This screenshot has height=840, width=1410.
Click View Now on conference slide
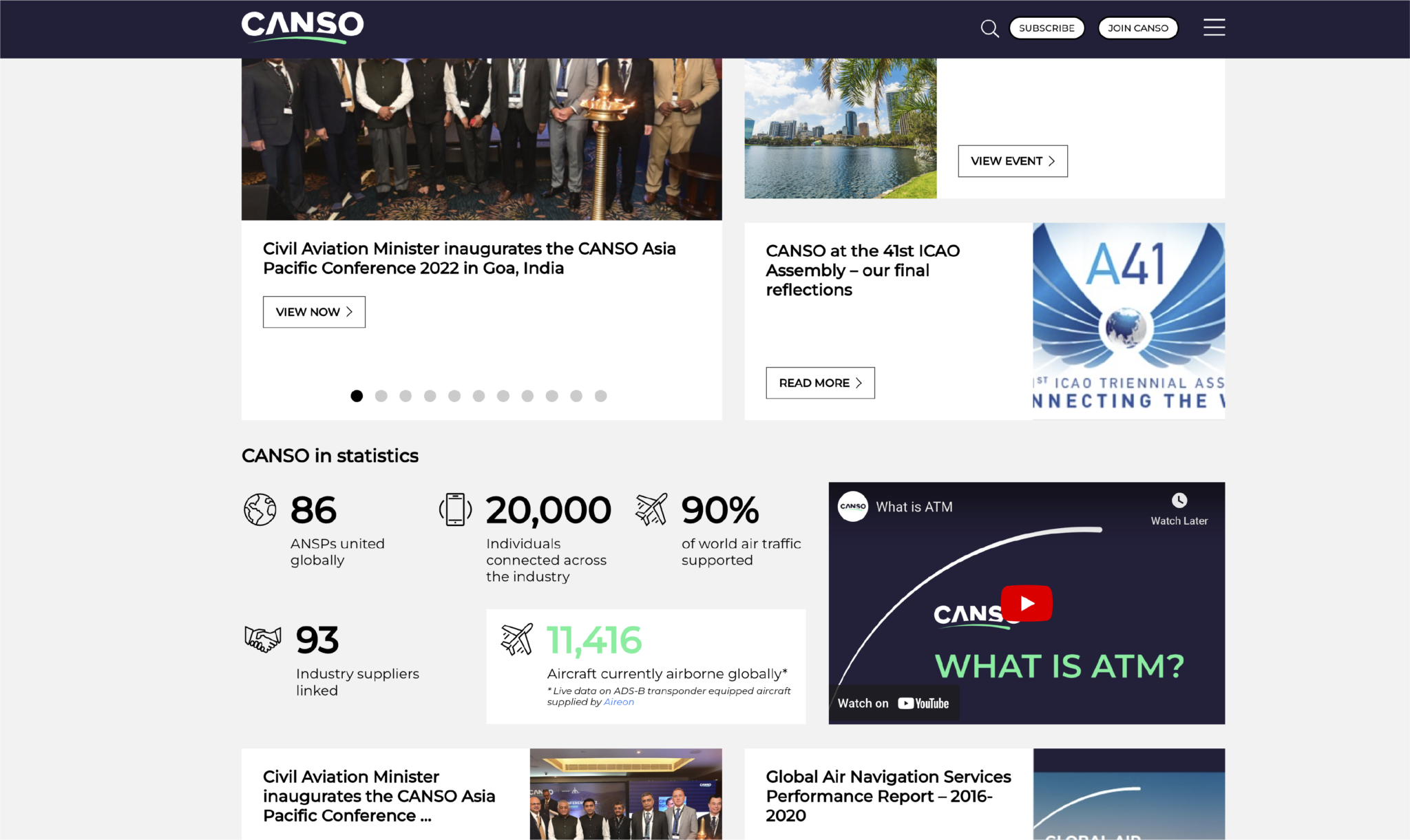pos(314,312)
